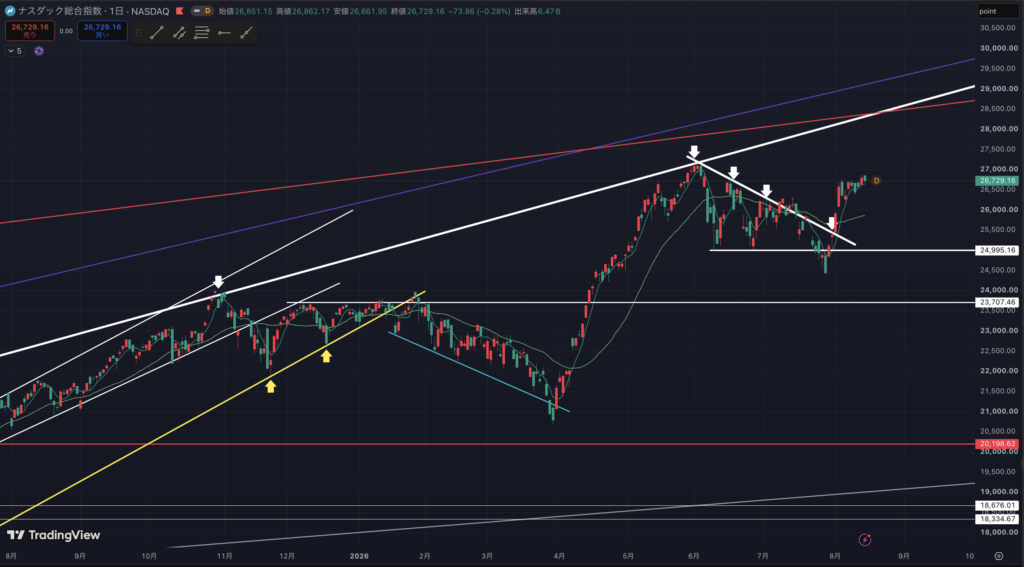Select the trend line tool
Image resolution: width=1024 pixels, height=567 pixels.
coord(157,33)
